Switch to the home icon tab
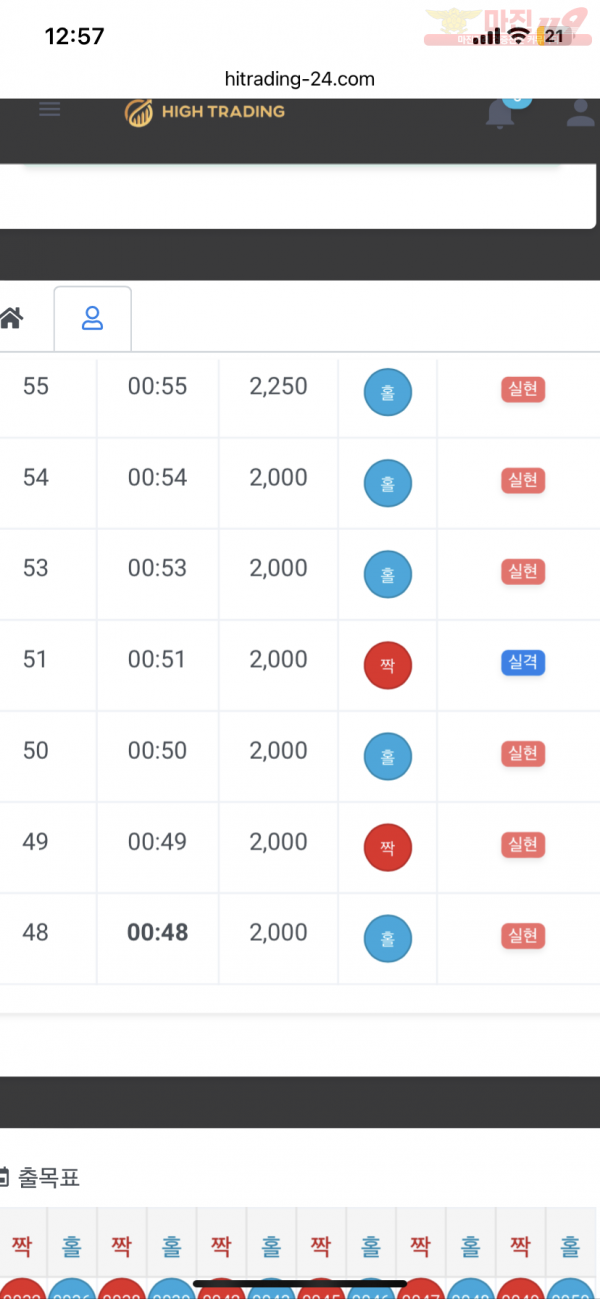600x1299 pixels. click(11, 318)
